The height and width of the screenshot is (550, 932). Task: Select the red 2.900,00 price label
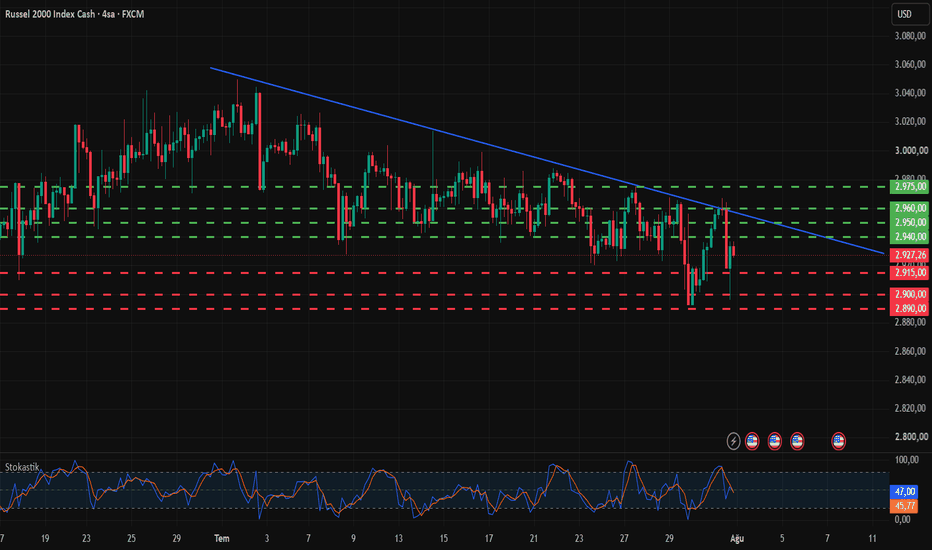[x=909, y=294]
